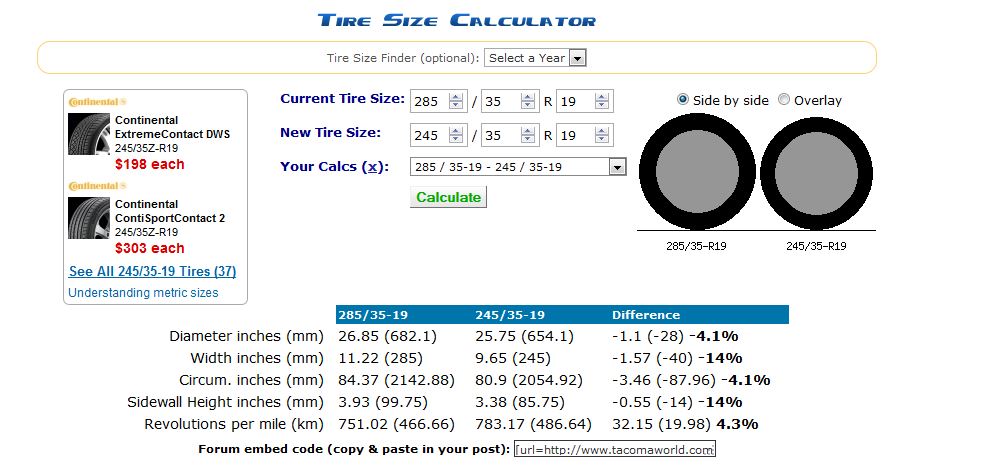
Task: Decrease the new tire width 245 stepper
Action: pyautogui.click(x=456, y=139)
